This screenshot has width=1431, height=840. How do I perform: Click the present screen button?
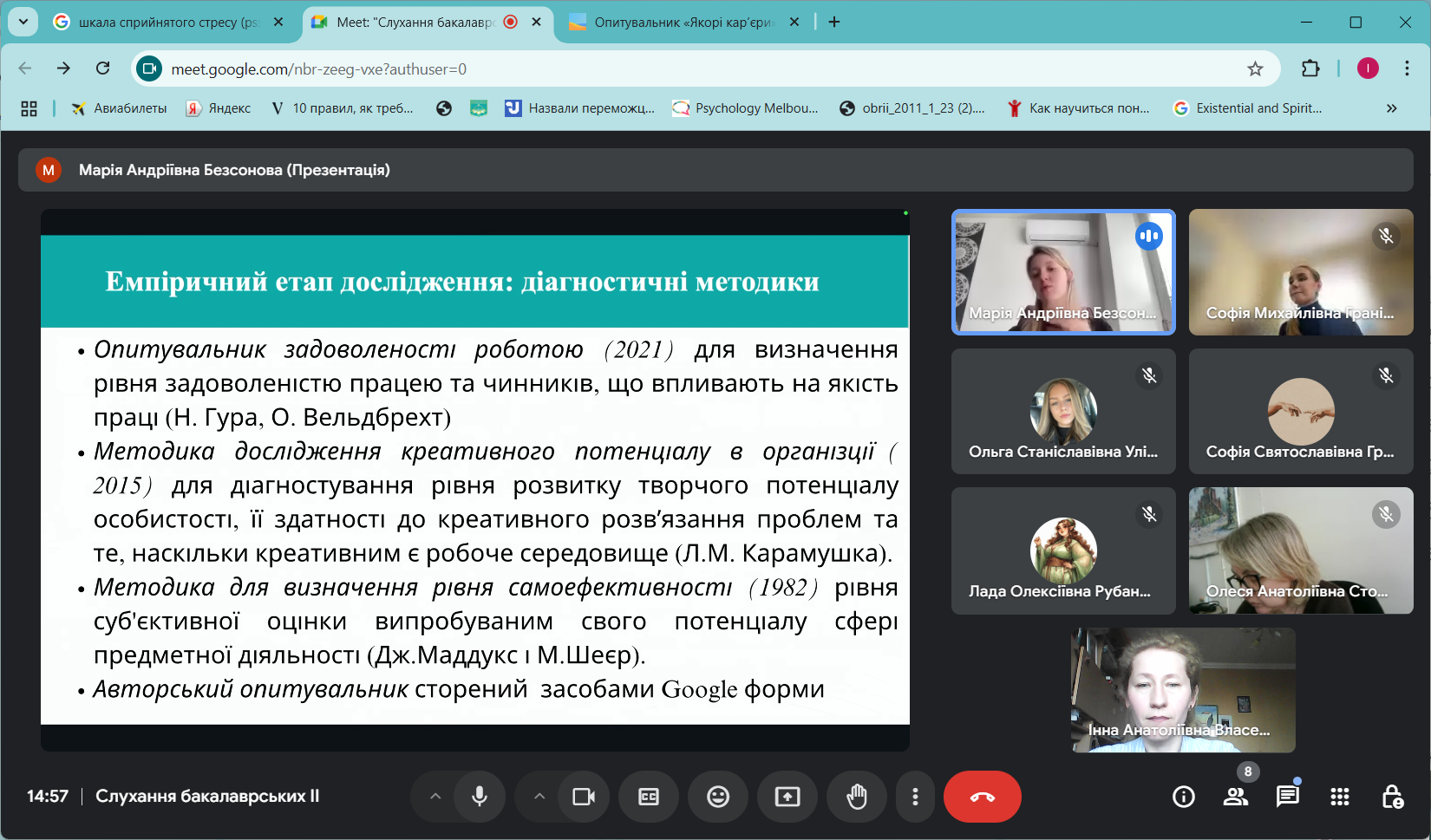click(x=787, y=797)
